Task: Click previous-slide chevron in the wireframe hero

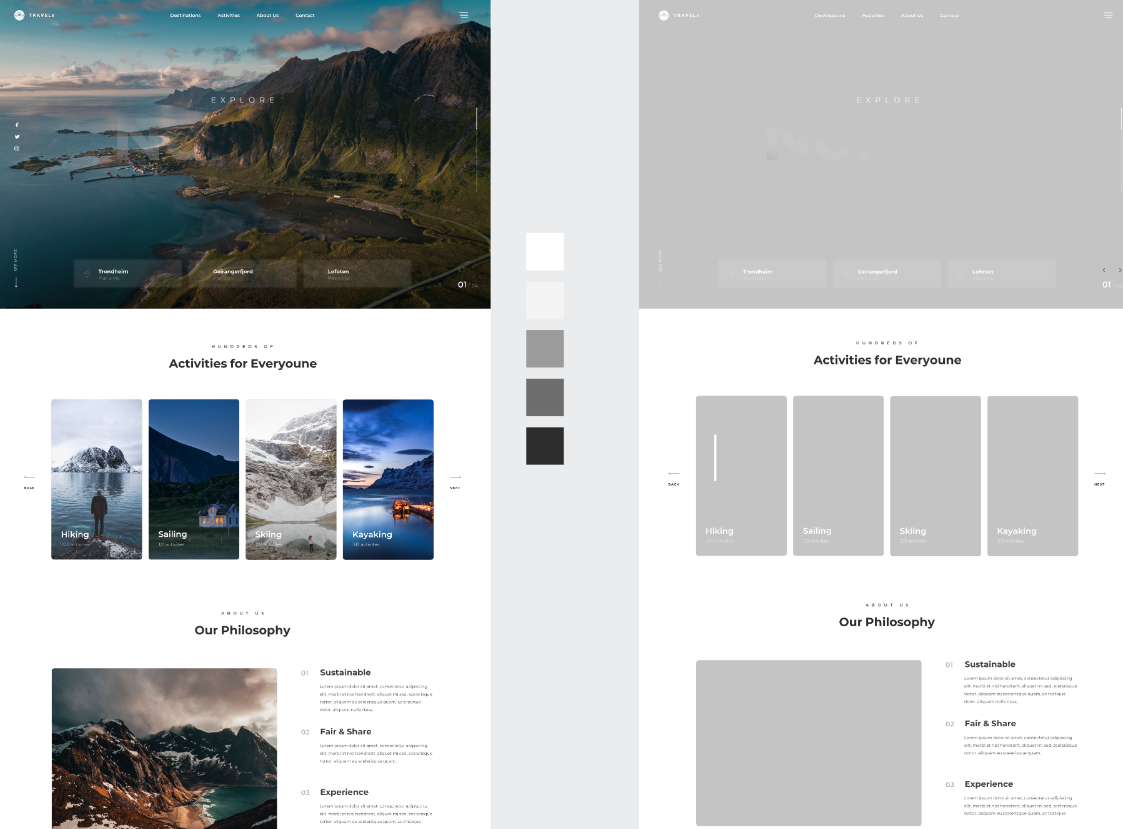Action: pos(1104,270)
